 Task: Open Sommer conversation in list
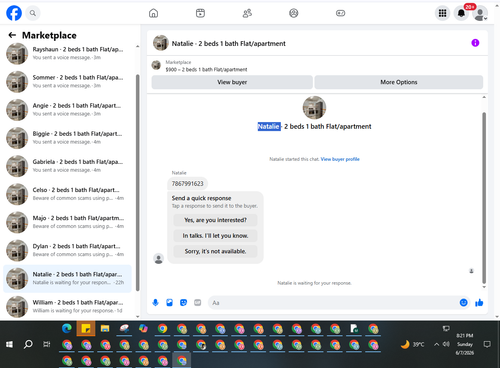click(x=67, y=81)
